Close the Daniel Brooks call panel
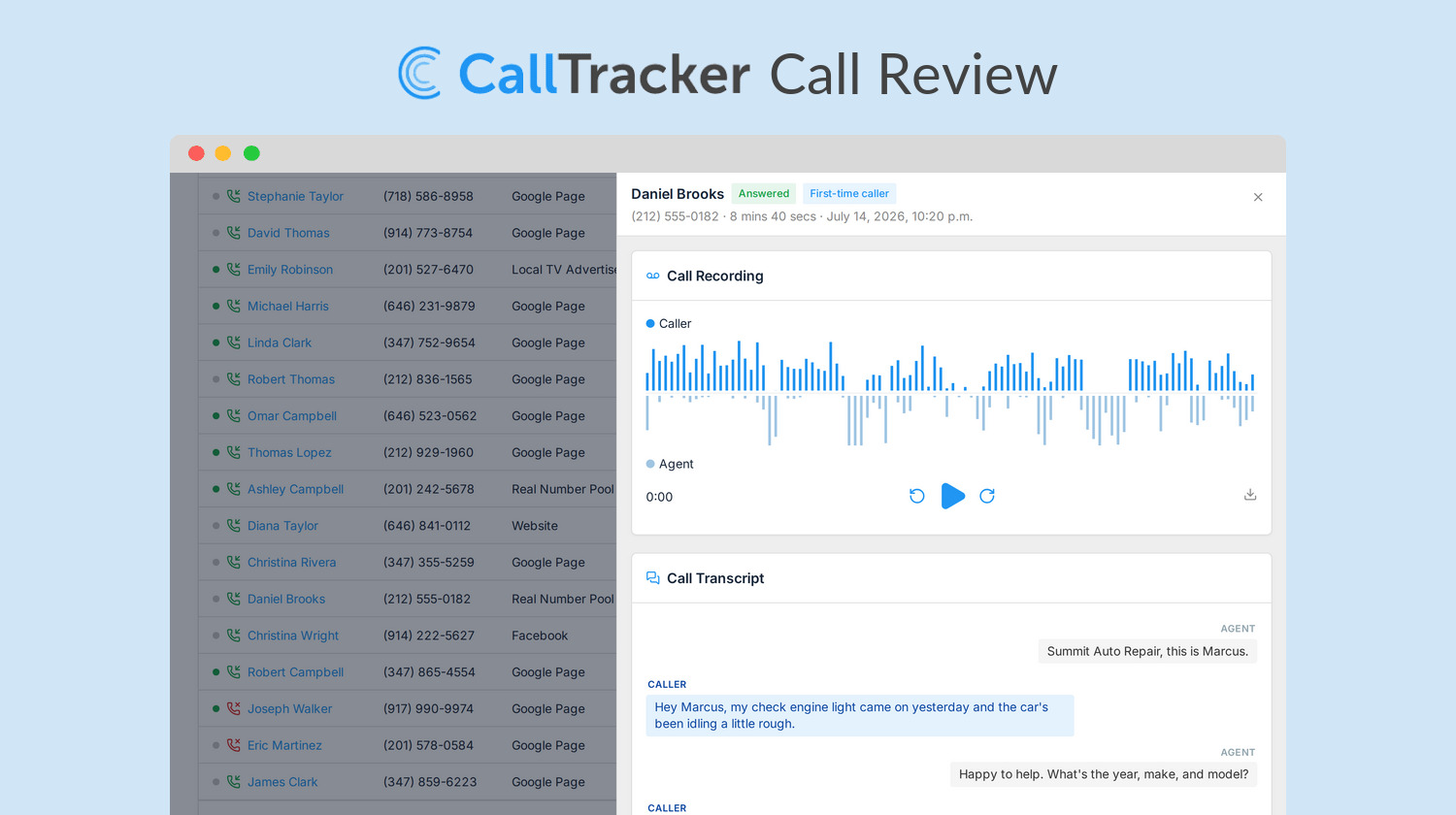This screenshot has width=1456, height=815. click(1258, 197)
